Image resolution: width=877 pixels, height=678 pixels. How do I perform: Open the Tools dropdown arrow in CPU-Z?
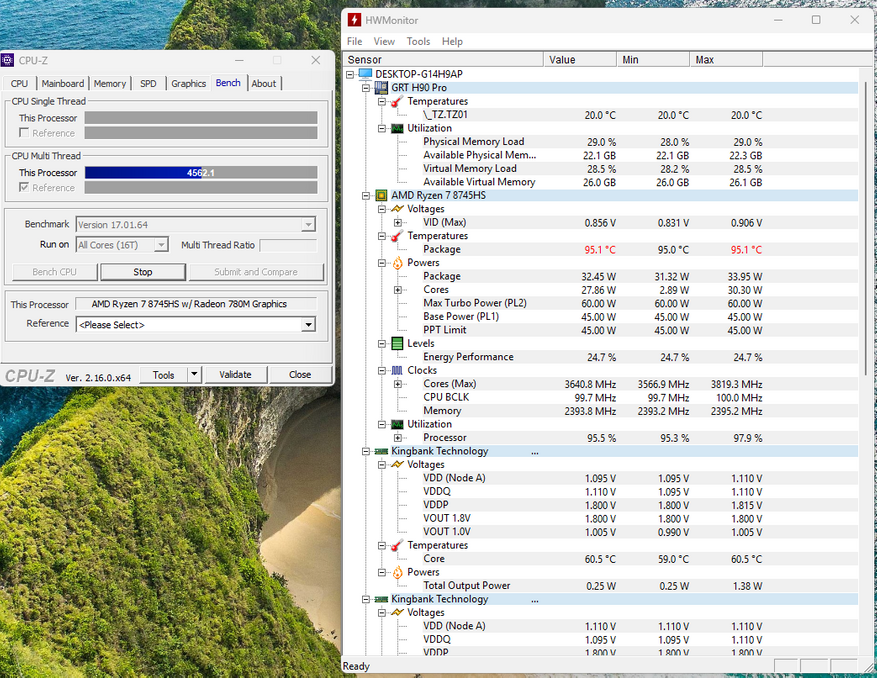pos(194,375)
